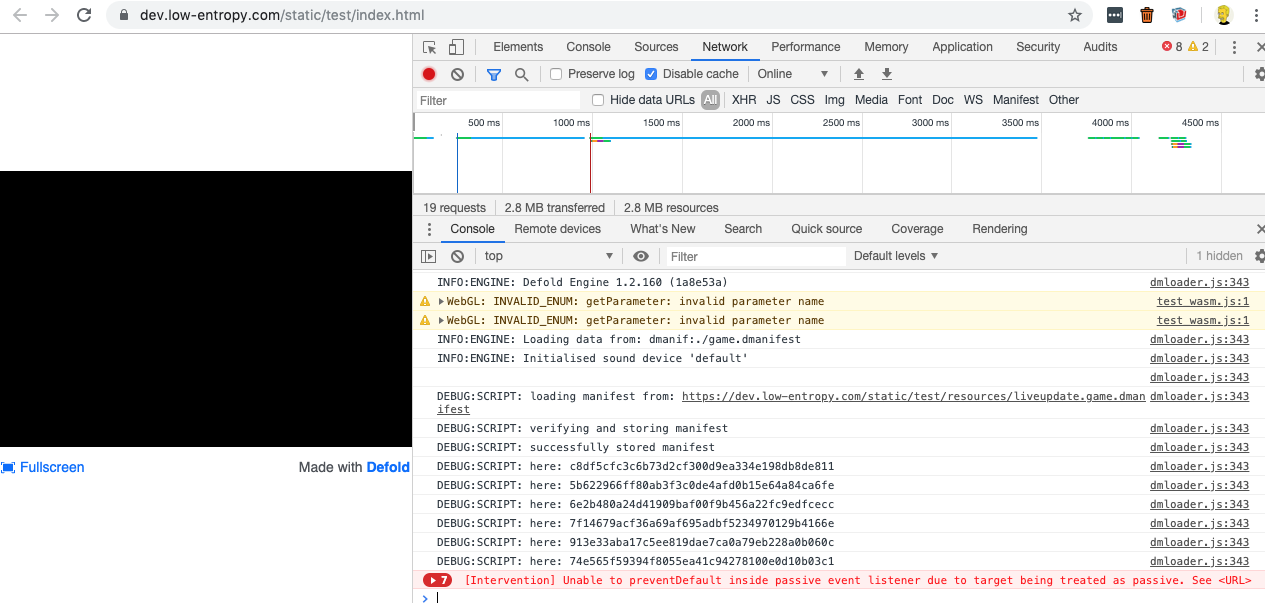Viewport: 1265px width, 603px height.
Task: Click the export HAR download arrow
Action: 886,74
